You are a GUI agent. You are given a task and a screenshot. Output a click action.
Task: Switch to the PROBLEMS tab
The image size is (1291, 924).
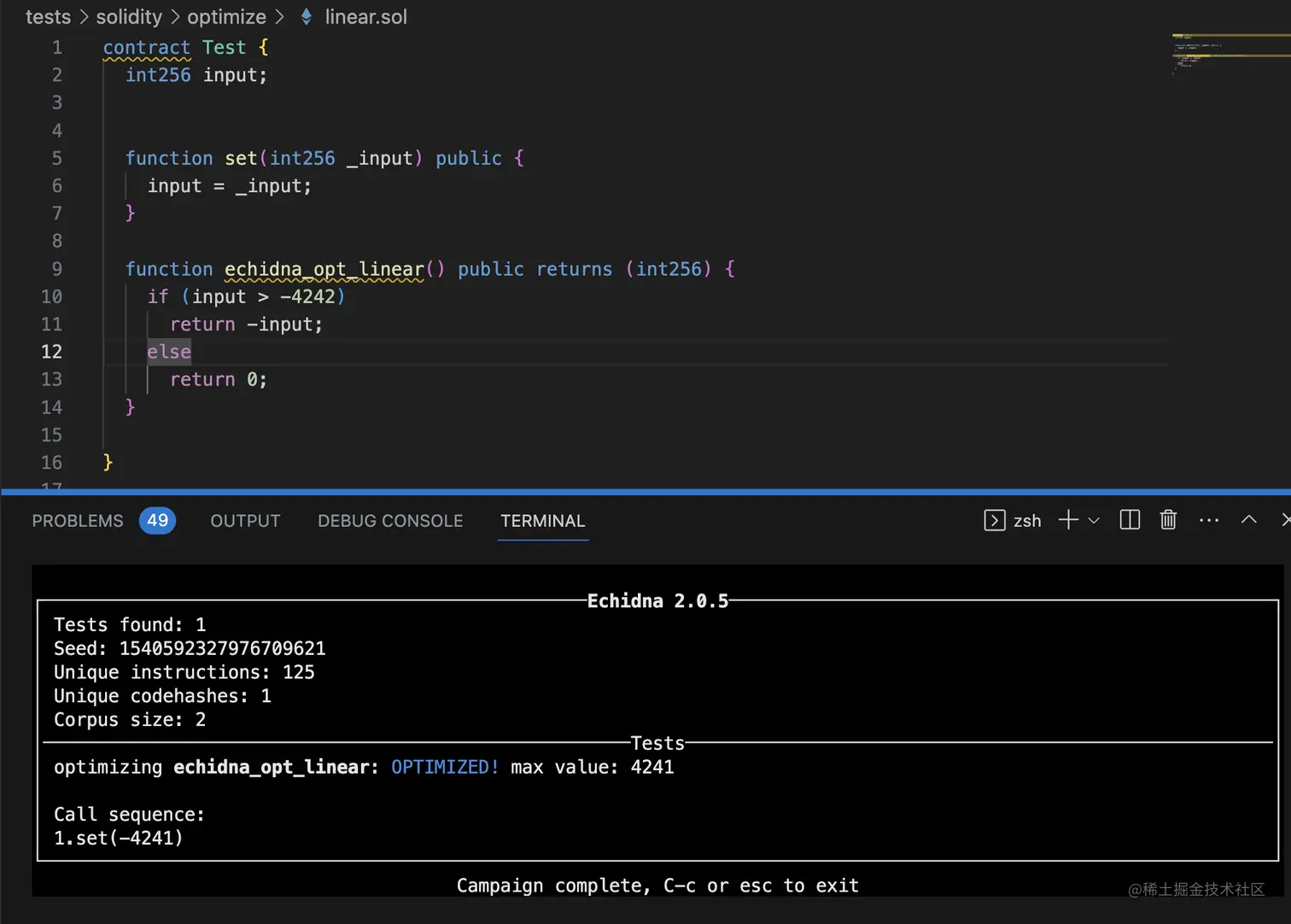tap(78, 521)
